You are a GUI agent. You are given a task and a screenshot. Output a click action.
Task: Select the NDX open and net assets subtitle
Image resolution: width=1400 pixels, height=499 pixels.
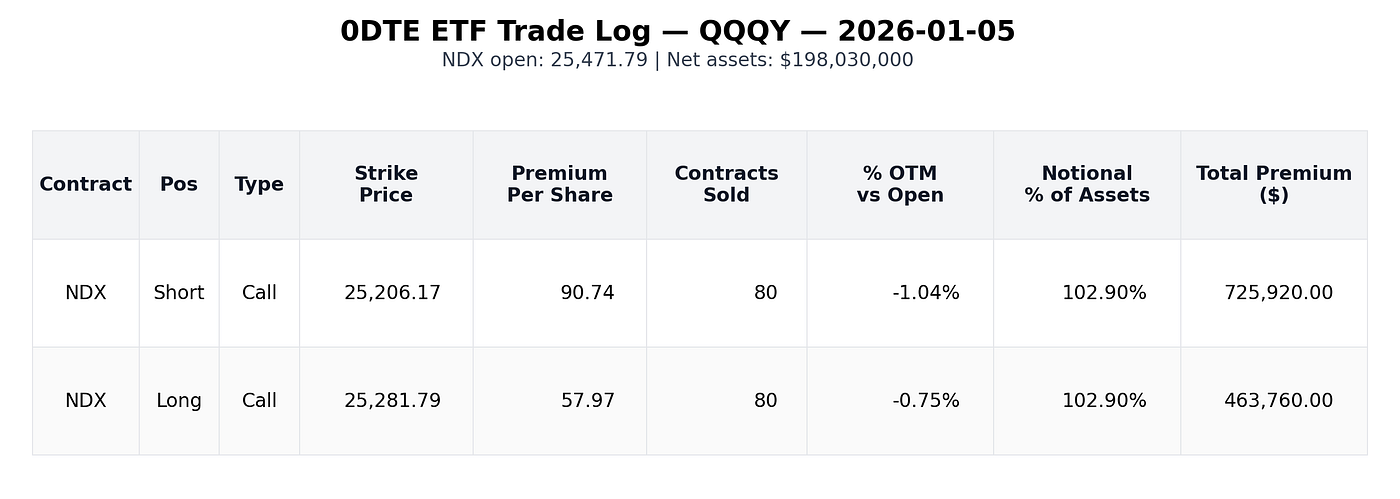(x=678, y=60)
